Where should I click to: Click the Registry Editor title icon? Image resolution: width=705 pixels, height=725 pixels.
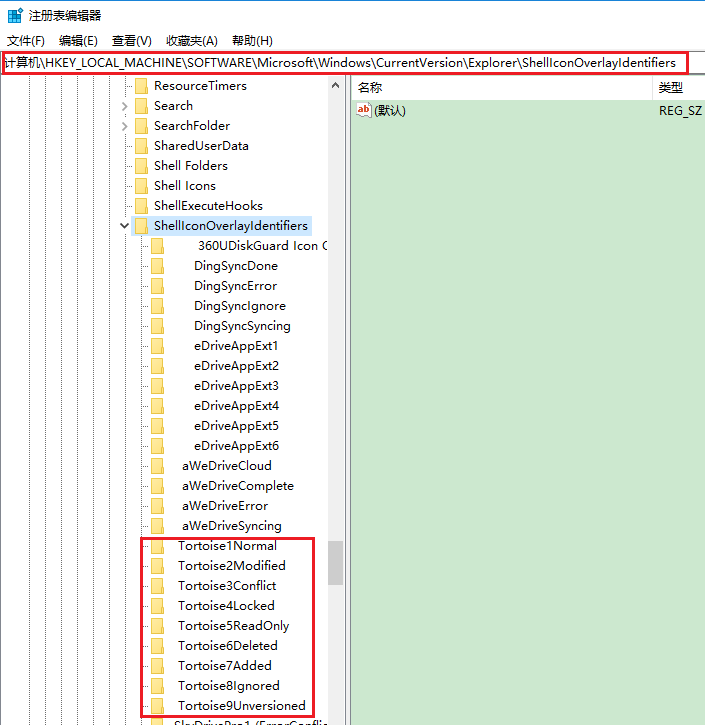point(15,15)
